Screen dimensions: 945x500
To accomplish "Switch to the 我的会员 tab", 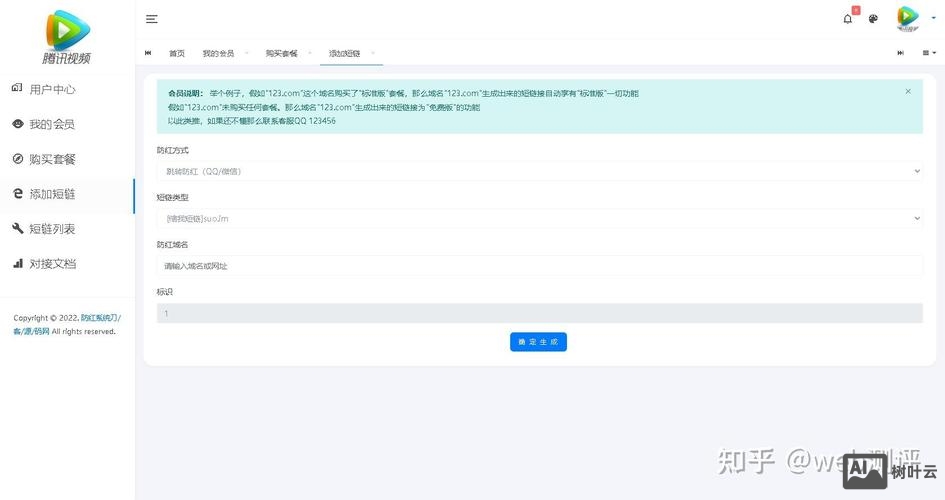I will point(218,53).
